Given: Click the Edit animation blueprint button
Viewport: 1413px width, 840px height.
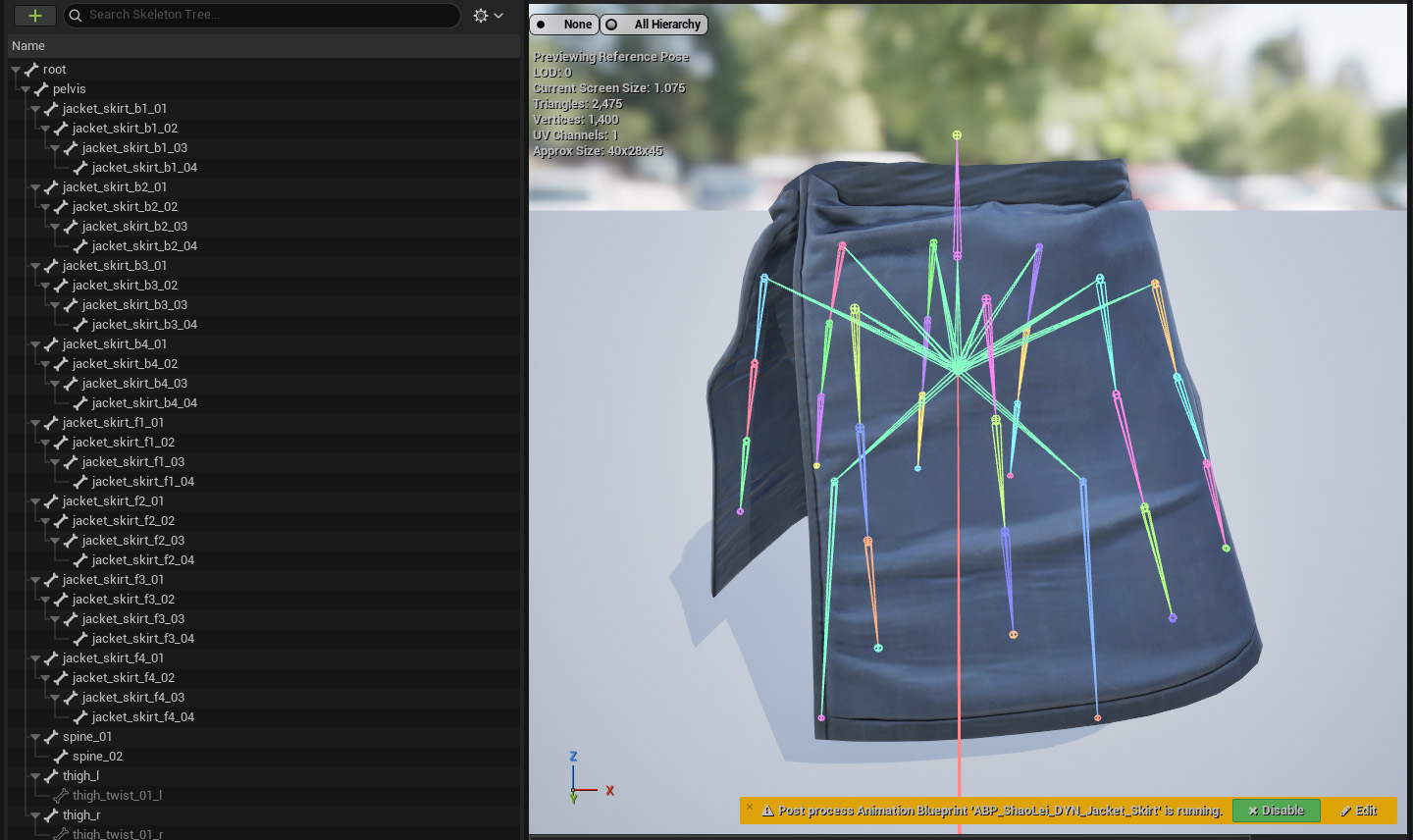Looking at the screenshot, I should (1358, 811).
